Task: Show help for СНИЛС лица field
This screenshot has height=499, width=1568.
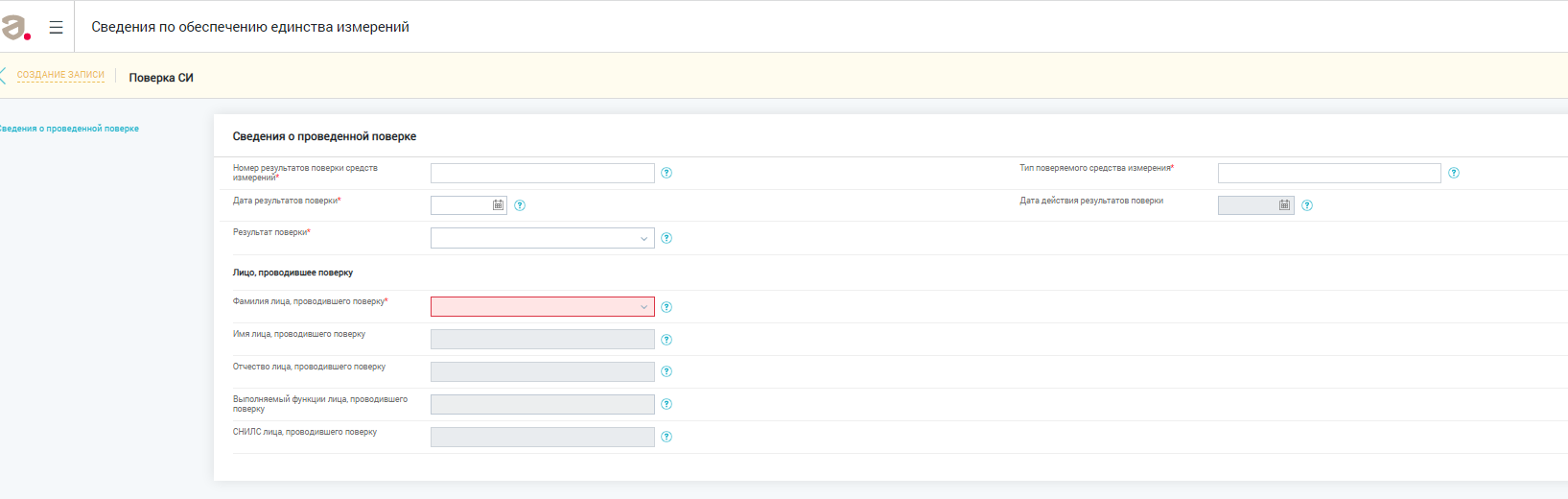Action: [667, 437]
